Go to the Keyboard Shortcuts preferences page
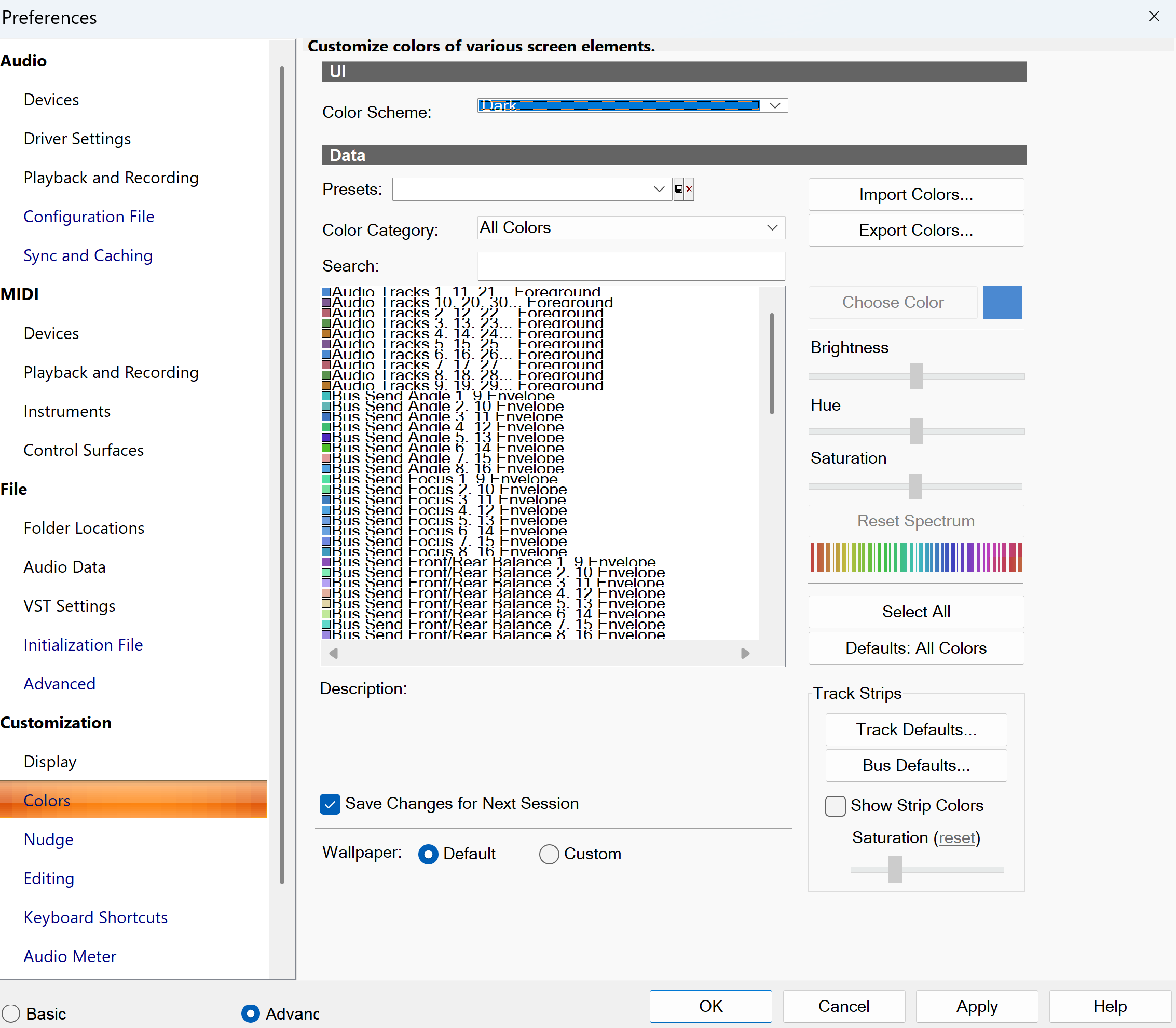This screenshot has width=1176, height=1028. (96, 917)
